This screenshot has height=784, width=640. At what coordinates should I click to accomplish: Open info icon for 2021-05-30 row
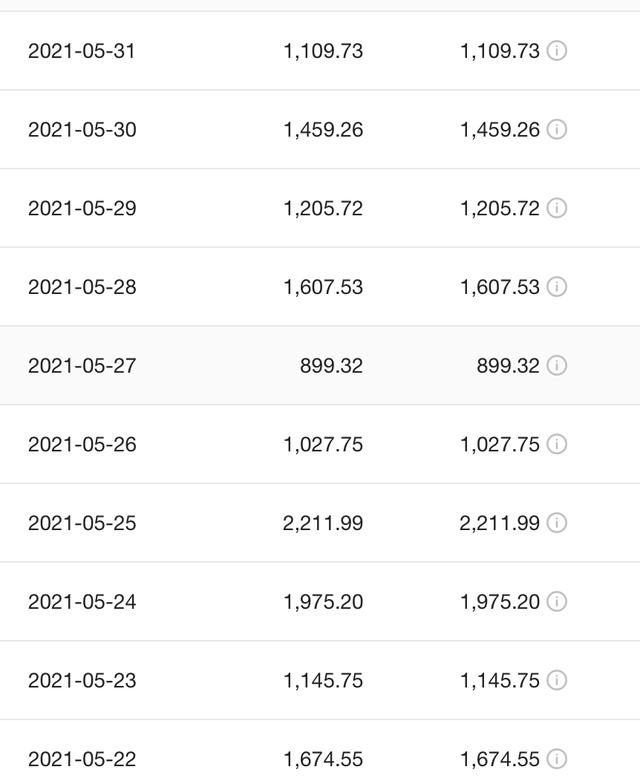556,130
